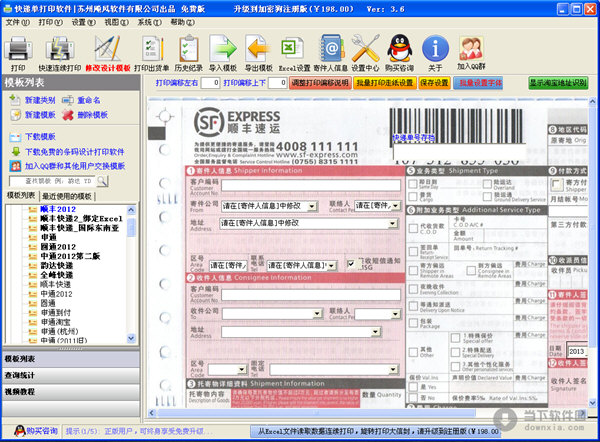Open 关于 info icon

pos(435,49)
